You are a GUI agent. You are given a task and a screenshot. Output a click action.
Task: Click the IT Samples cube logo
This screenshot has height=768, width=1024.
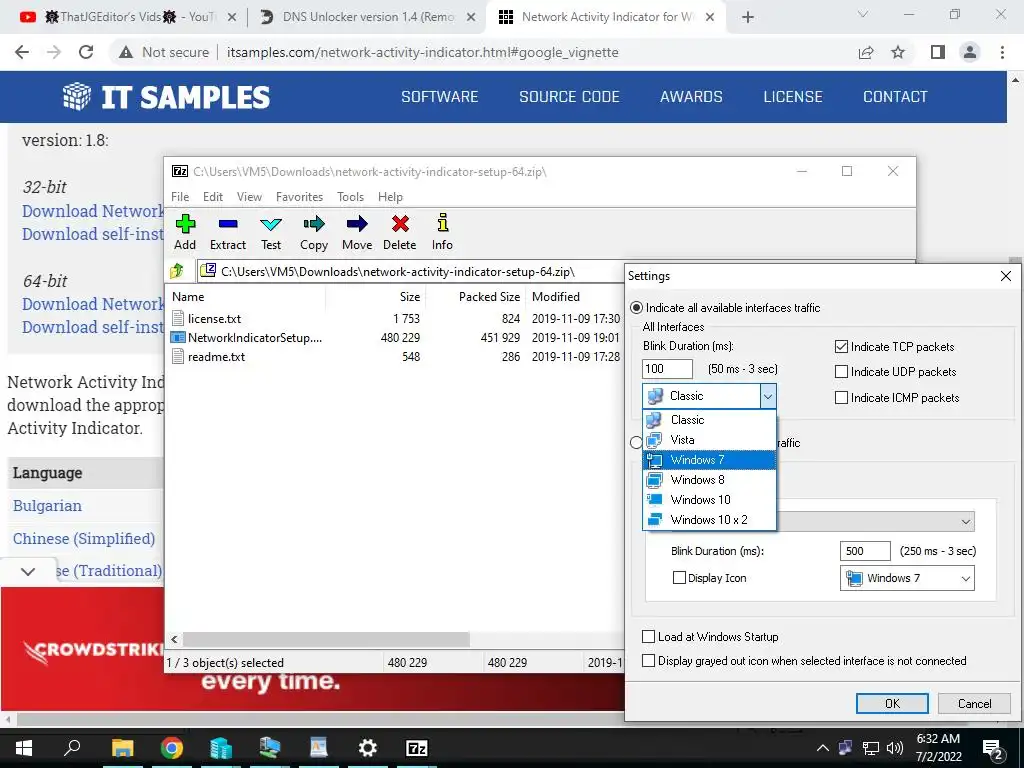(76, 97)
